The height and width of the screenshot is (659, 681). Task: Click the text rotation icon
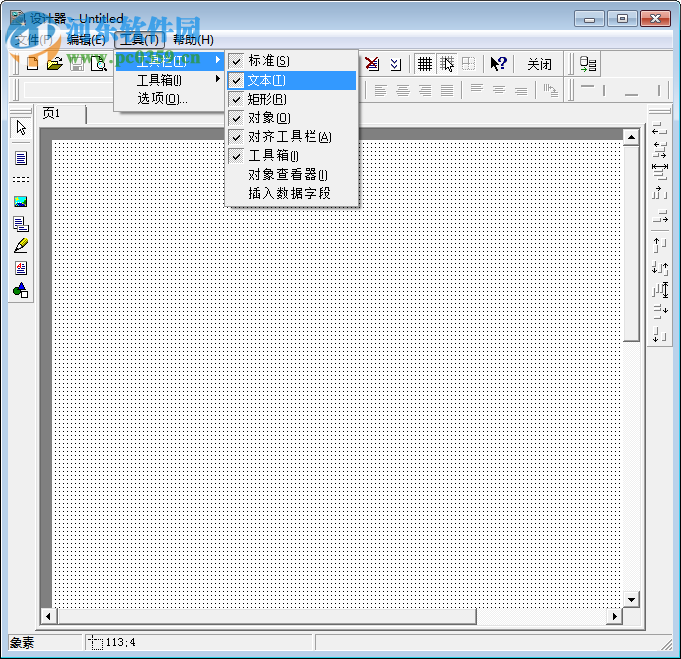[x=551, y=90]
